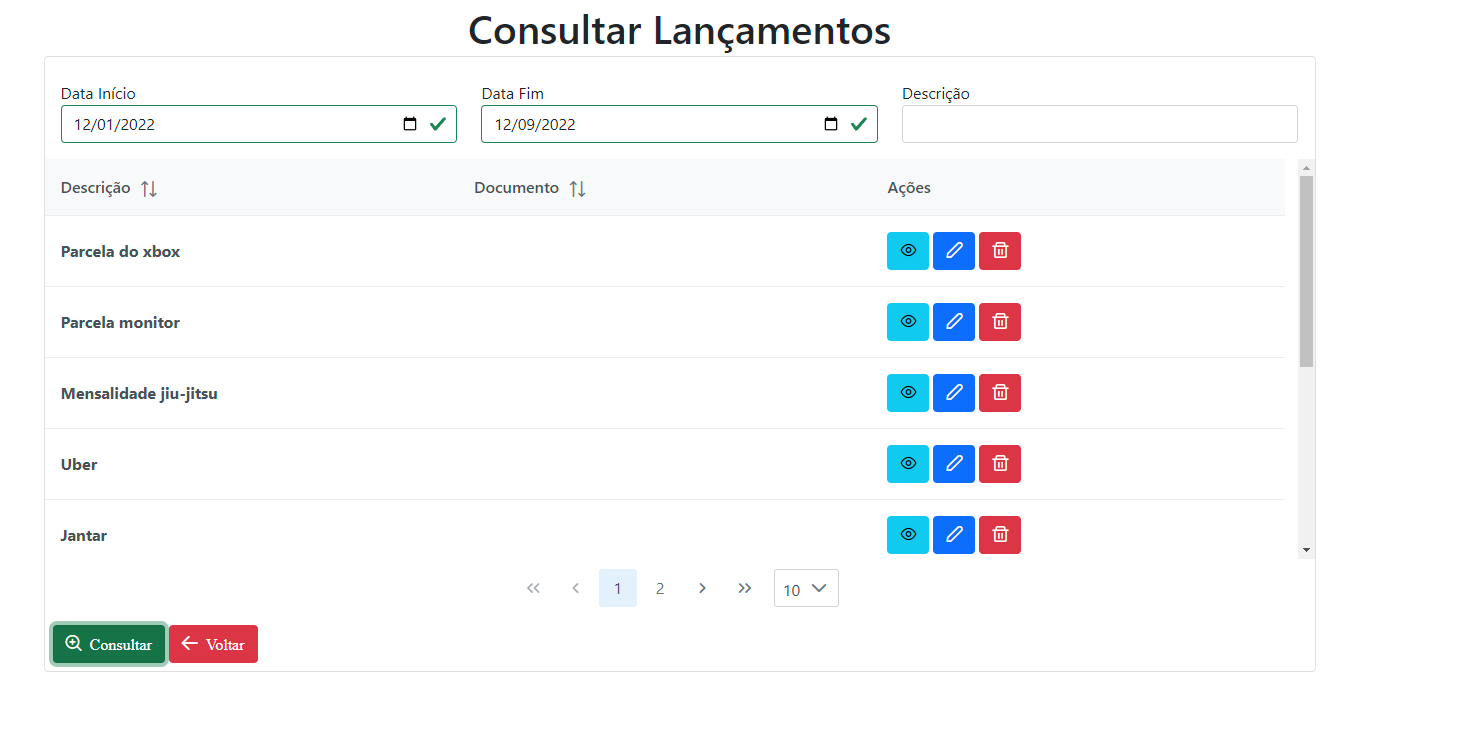The image size is (1457, 732).
Task: View details of Parcela do xbox
Action: (907, 250)
